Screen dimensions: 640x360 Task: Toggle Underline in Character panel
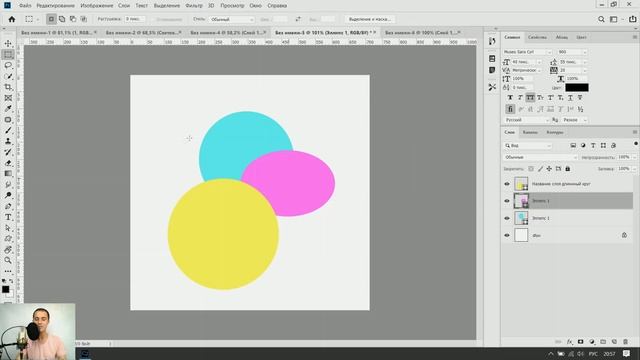point(570,98)
